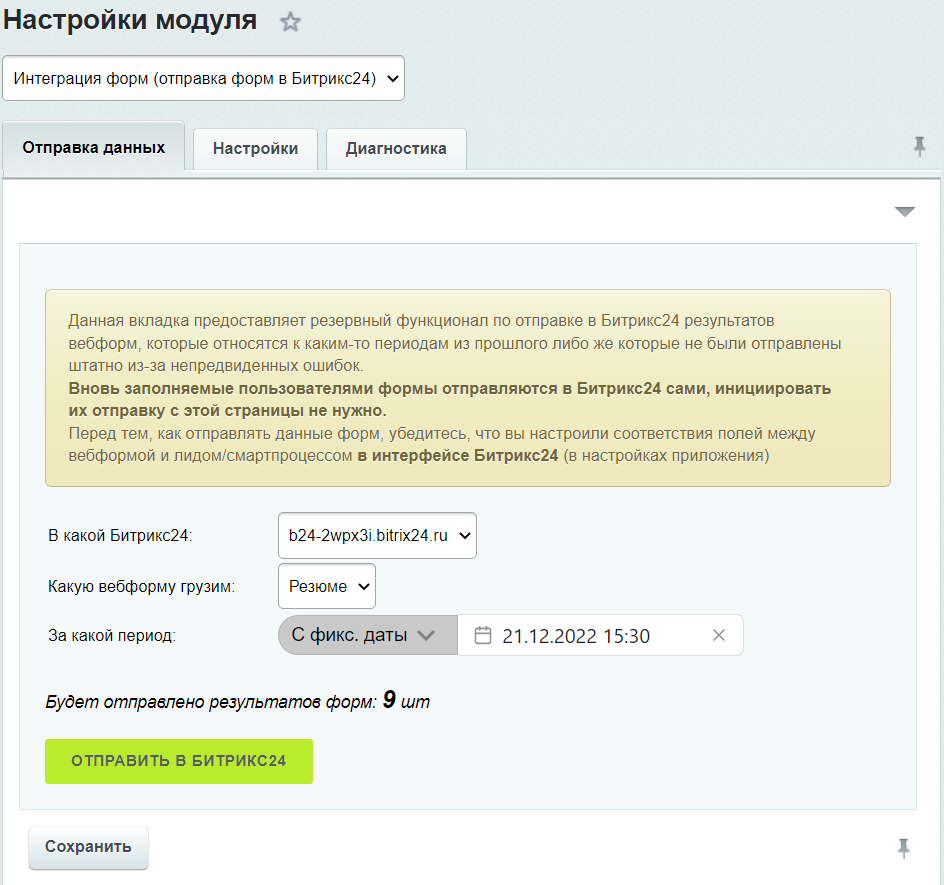Open the calendar picker icon in date field

tap(483, 635)
